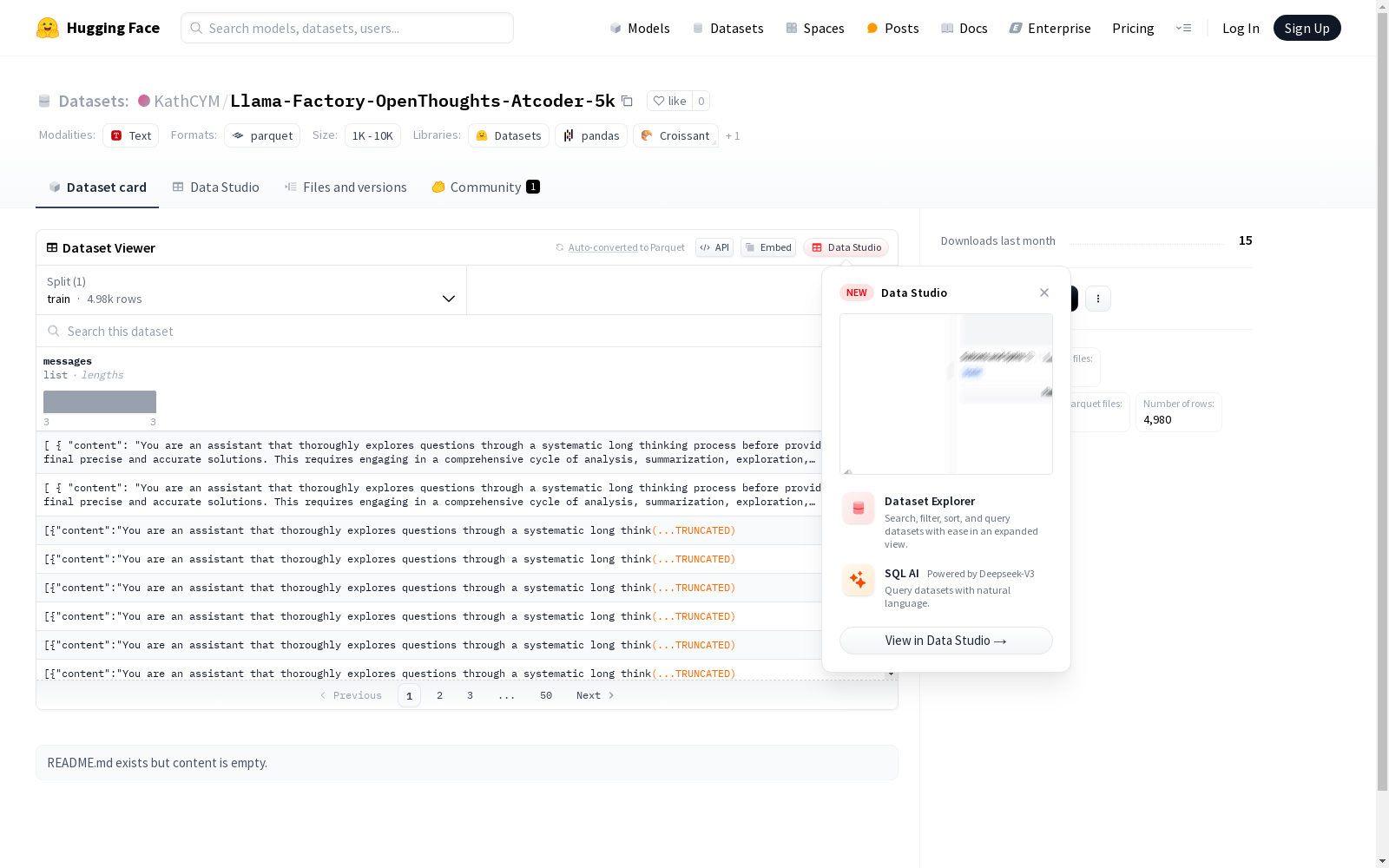The width and height of the screenshot is (1389, 868).
Task: Switch to the Data Studio tab
Action: pyautogui.click(x=215, y=187)
